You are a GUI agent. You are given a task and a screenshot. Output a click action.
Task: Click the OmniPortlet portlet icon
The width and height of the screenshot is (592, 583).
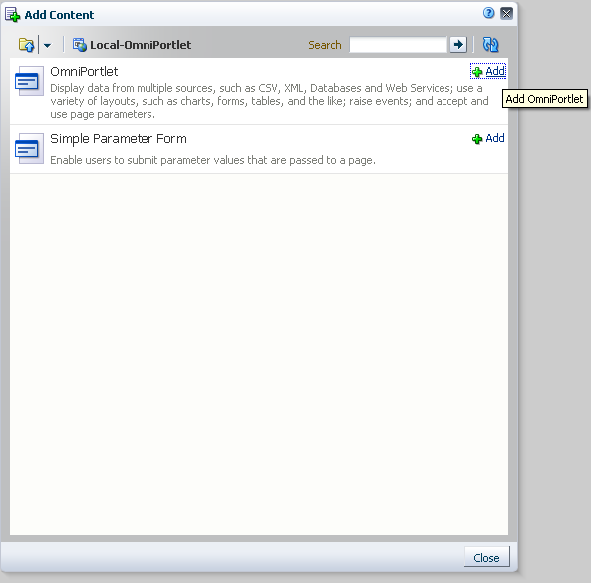[29, 81]
